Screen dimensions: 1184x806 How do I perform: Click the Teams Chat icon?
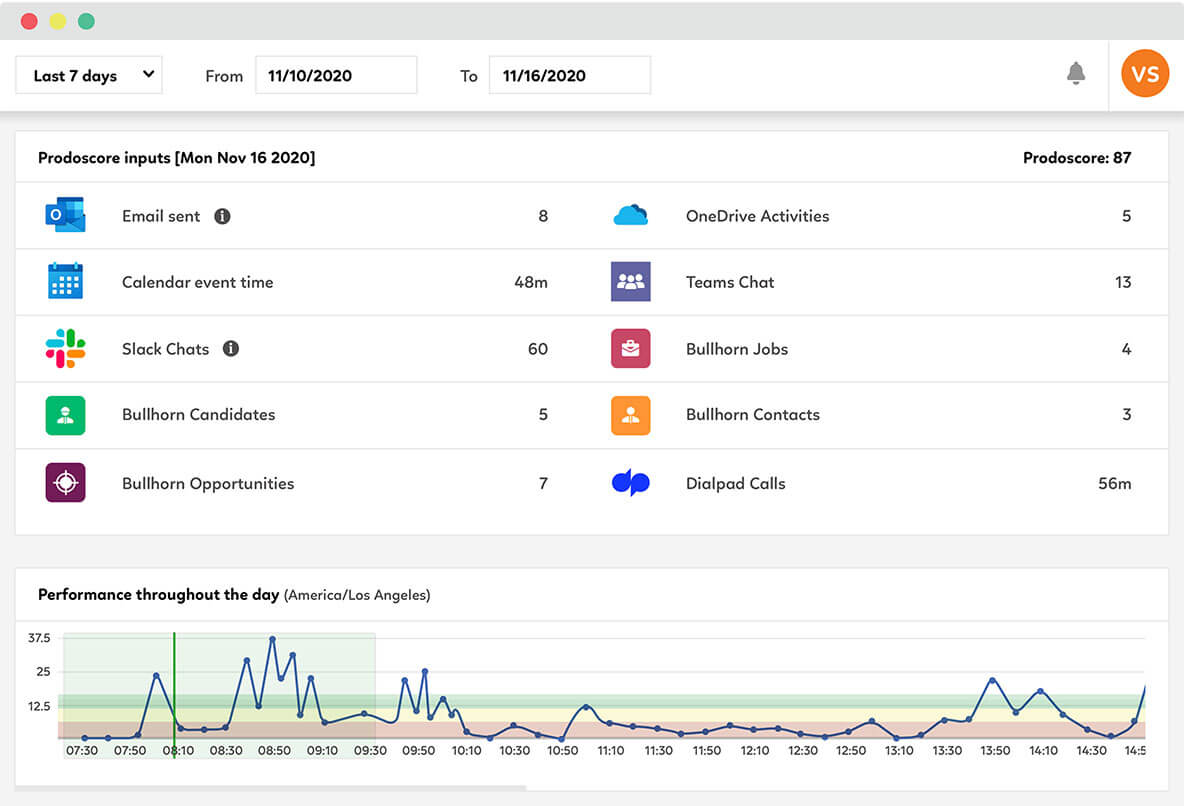[631, 281]
